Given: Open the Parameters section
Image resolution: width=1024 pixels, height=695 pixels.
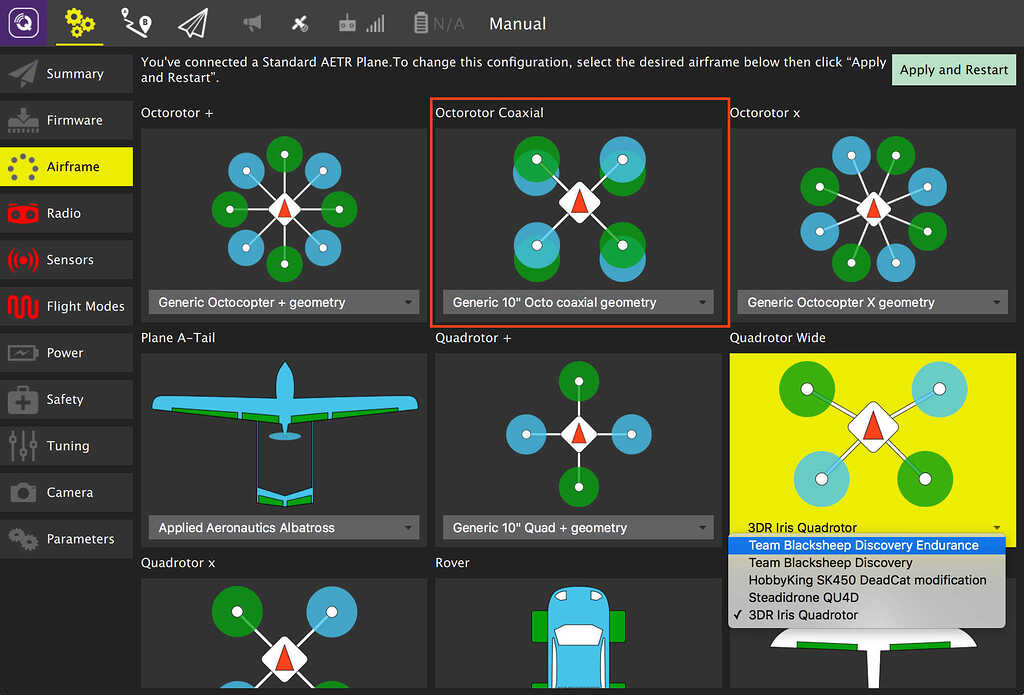Looking at the screenshot, I should pos(67,538).
